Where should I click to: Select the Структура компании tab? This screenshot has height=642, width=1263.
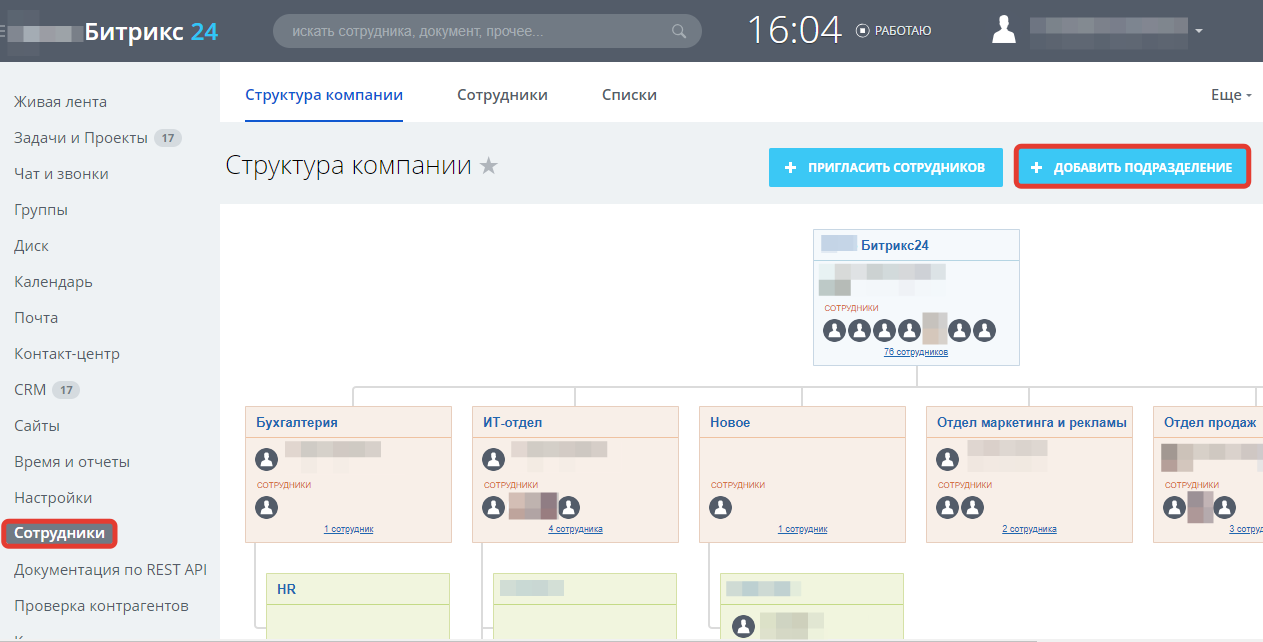tap(324, 95)
